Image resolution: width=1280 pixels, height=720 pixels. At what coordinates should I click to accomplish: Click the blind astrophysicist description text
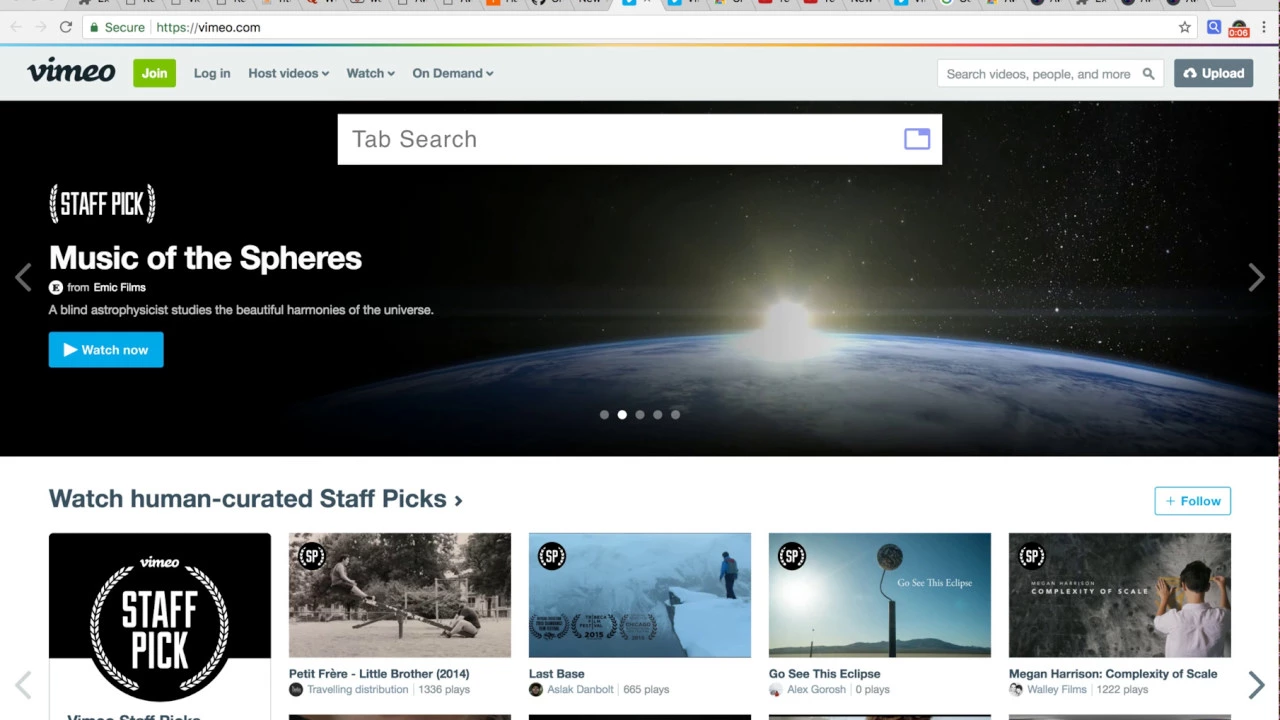[x=241, y=310]
